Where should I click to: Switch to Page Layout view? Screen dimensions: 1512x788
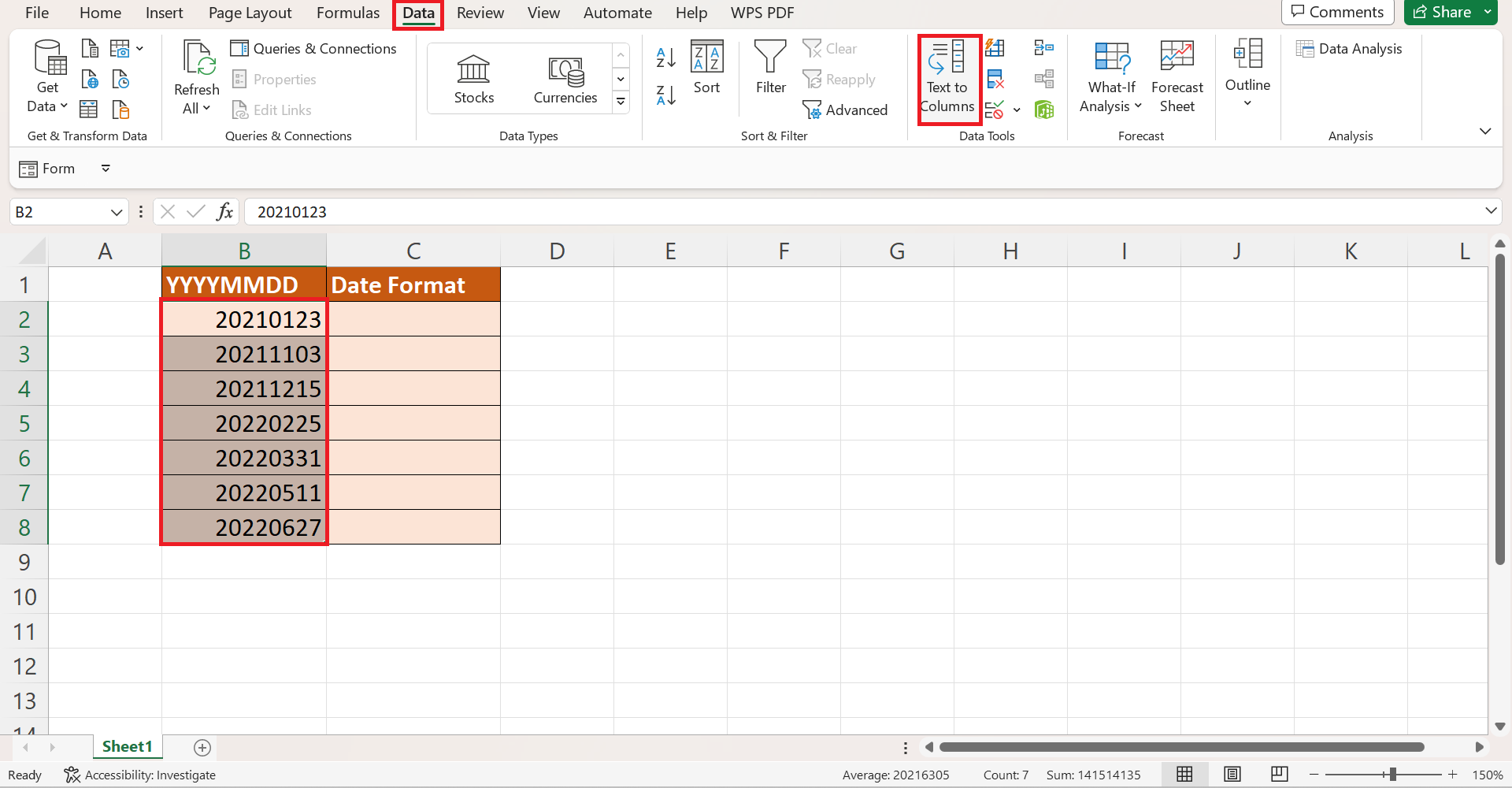1232,775
